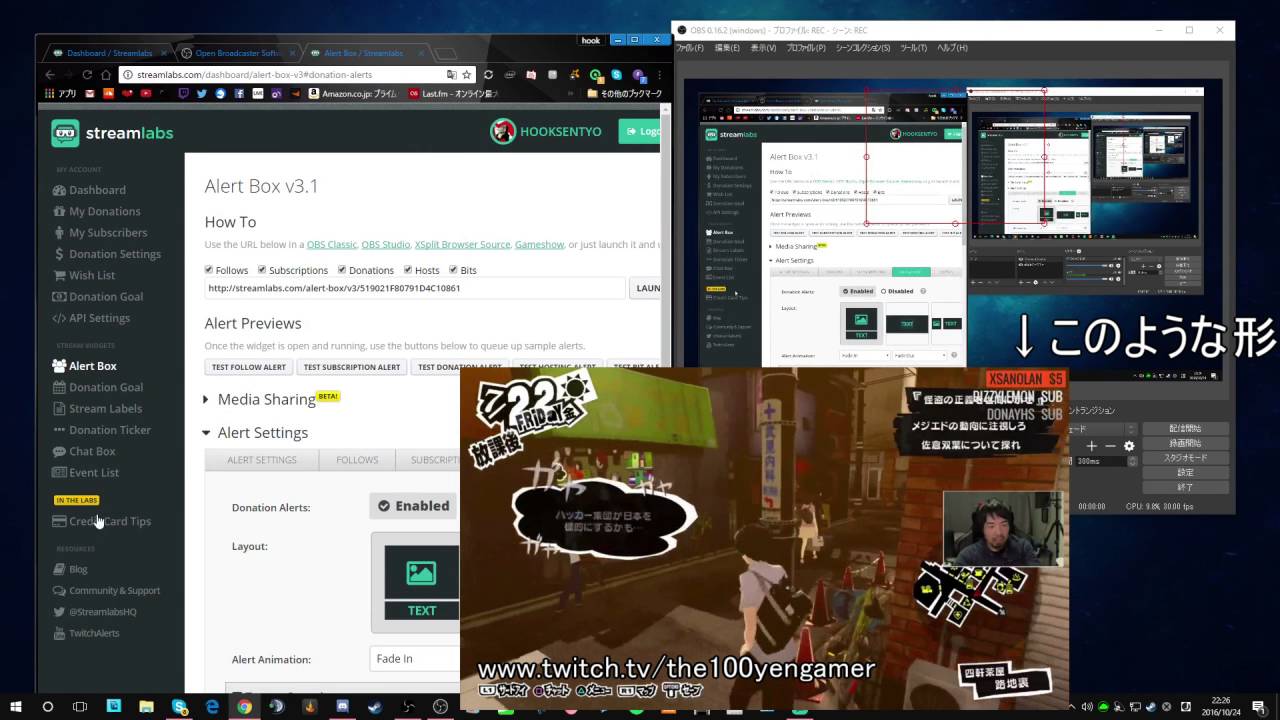Screen dimensions: 1280x720
Task: Toggle the Donations checkbox
Action: pos(342,270)
